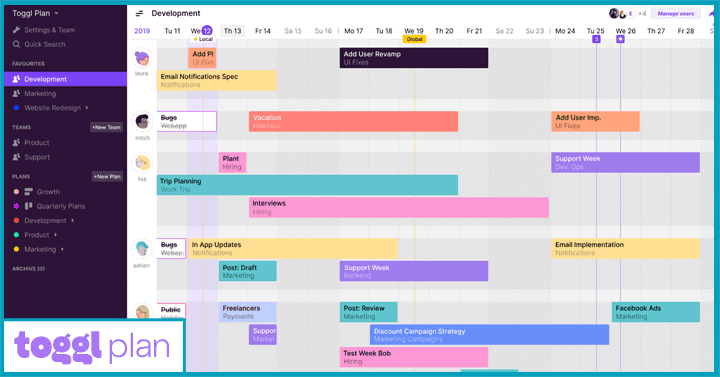Click the green Product plan color dot
The width and height of the screenshot is (720, 377).
coord(16,235)
